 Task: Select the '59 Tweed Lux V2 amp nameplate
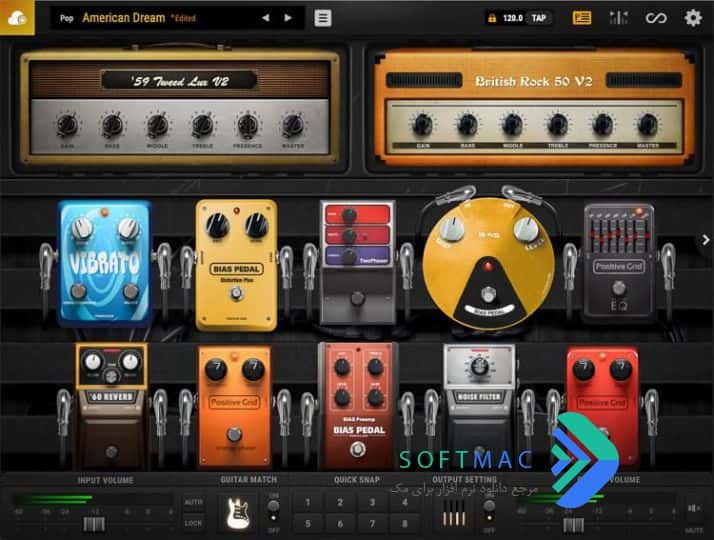click(x=179, y=81)
